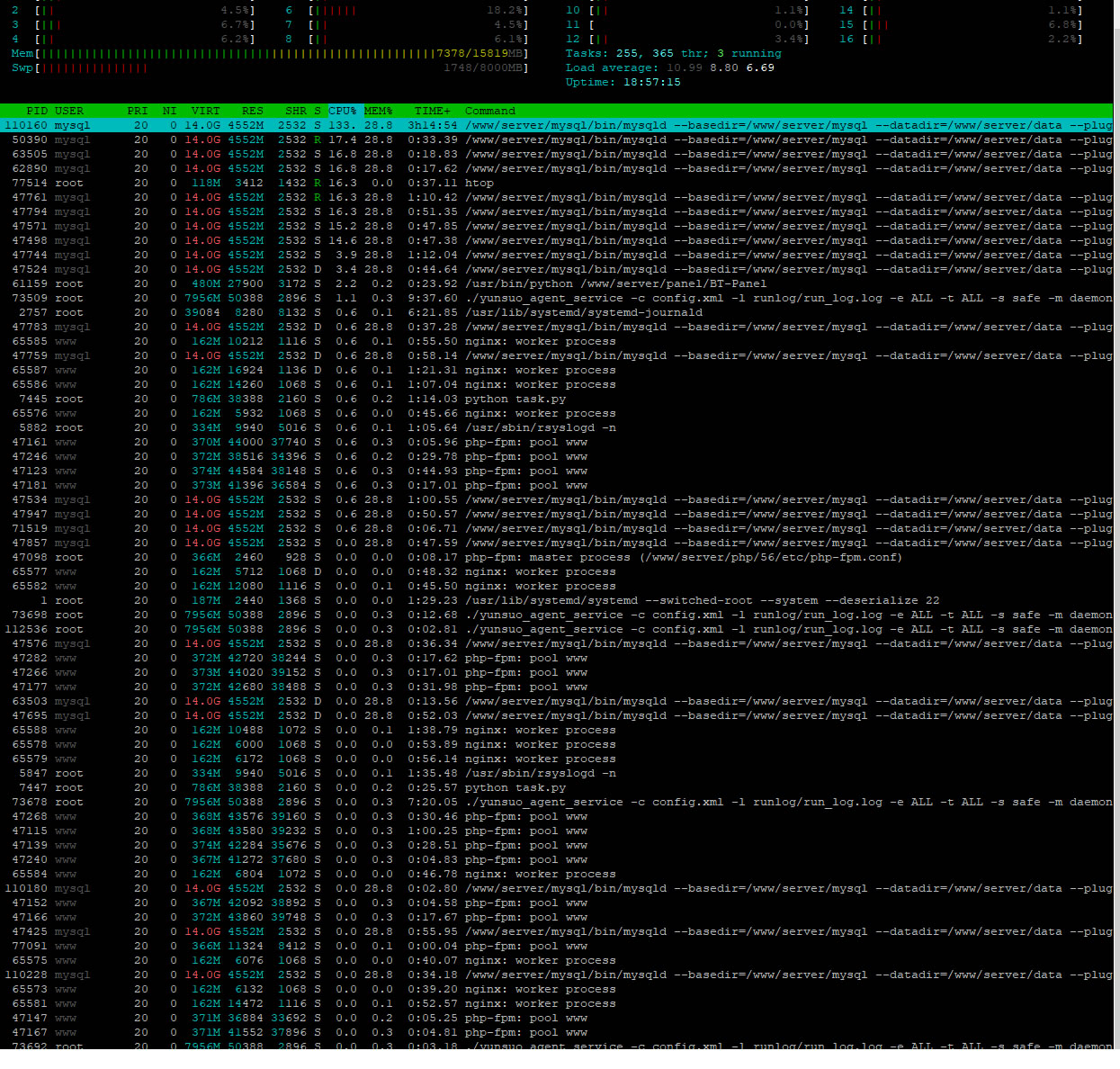Click the Swp swap usage meter
1120x1069 pixels.
(270, 67)
